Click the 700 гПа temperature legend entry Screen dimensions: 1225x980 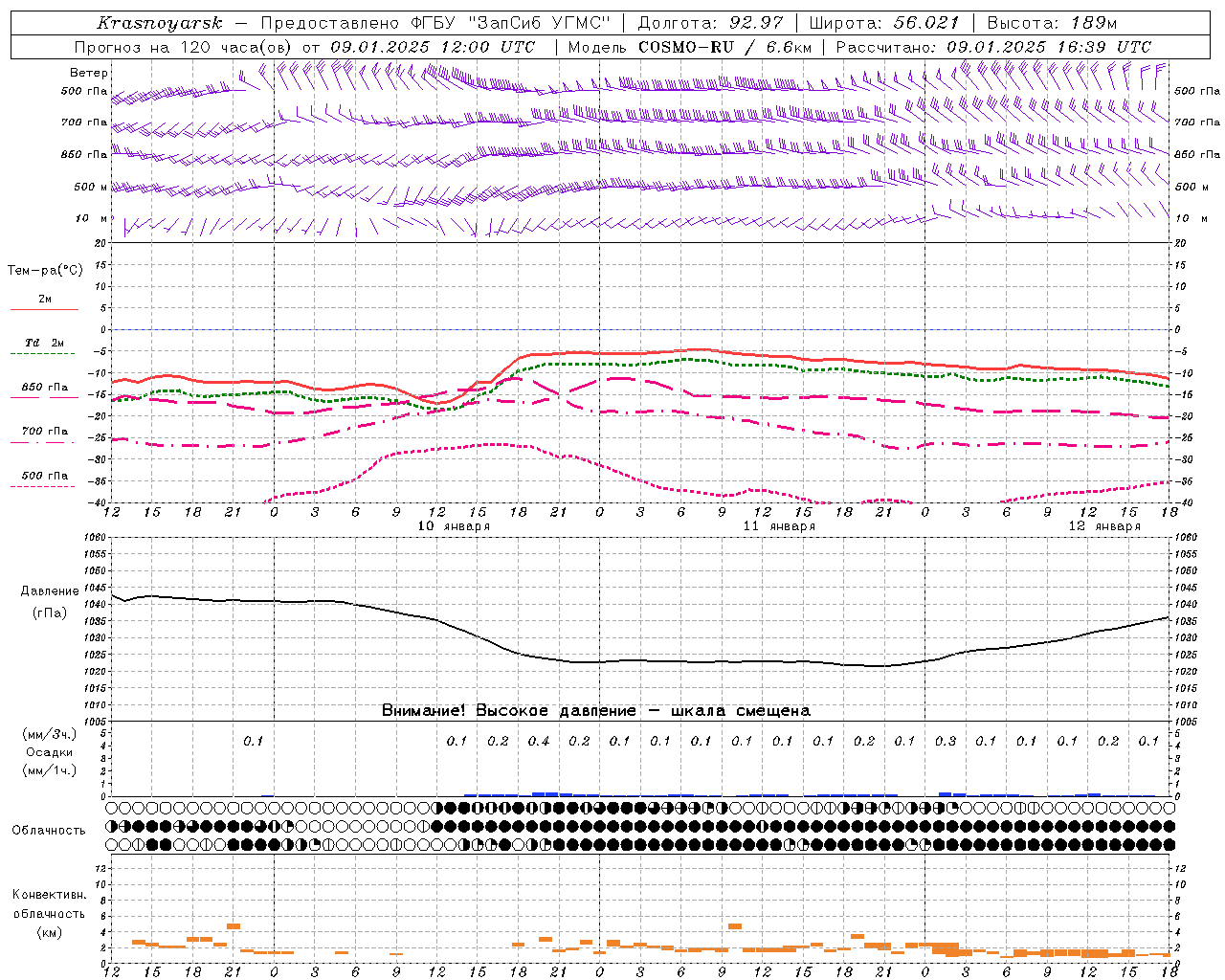tap(45, 431)
